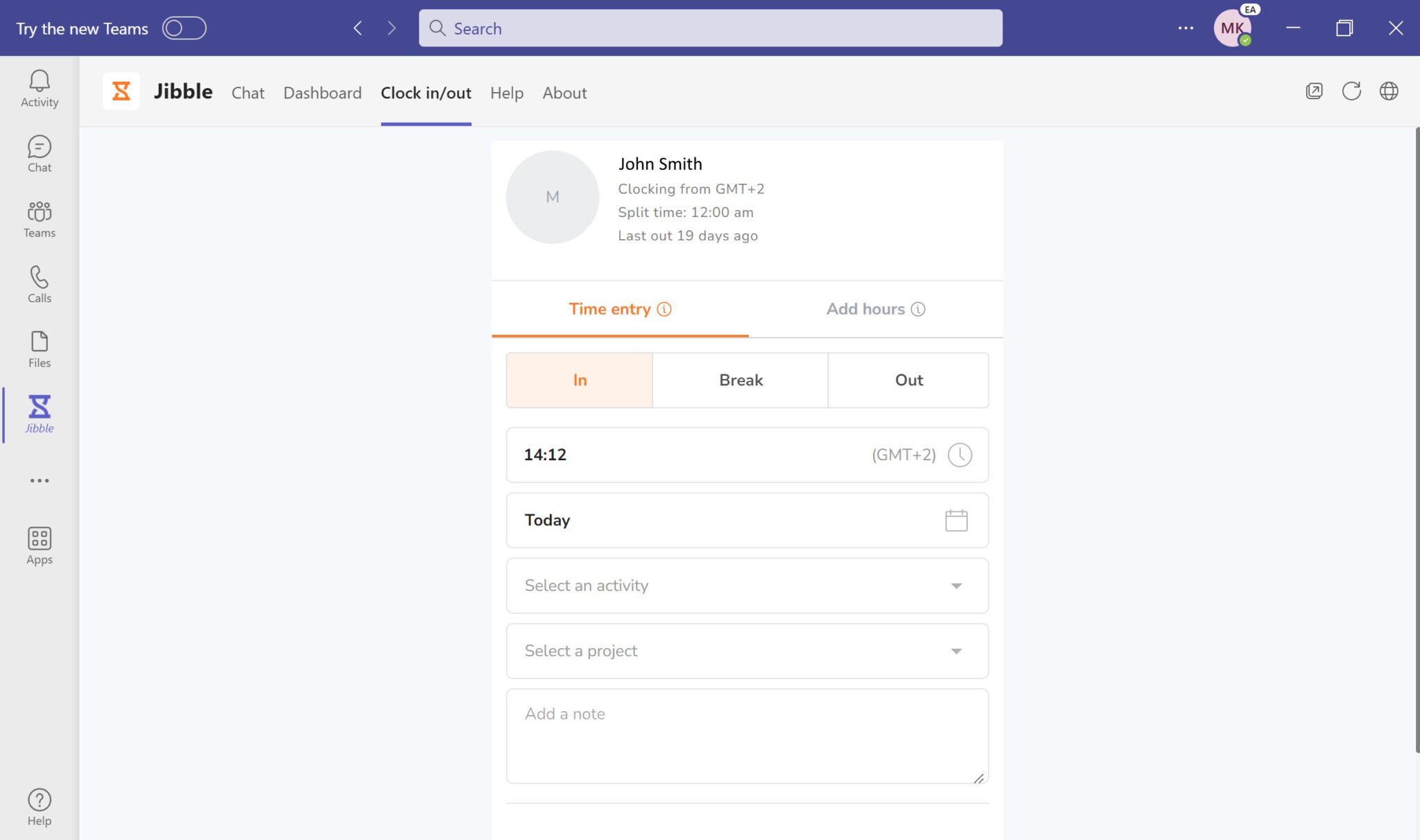This screenshot has width=1420, height=840.
Task: Select the Out option
Action: coord(908,380)
